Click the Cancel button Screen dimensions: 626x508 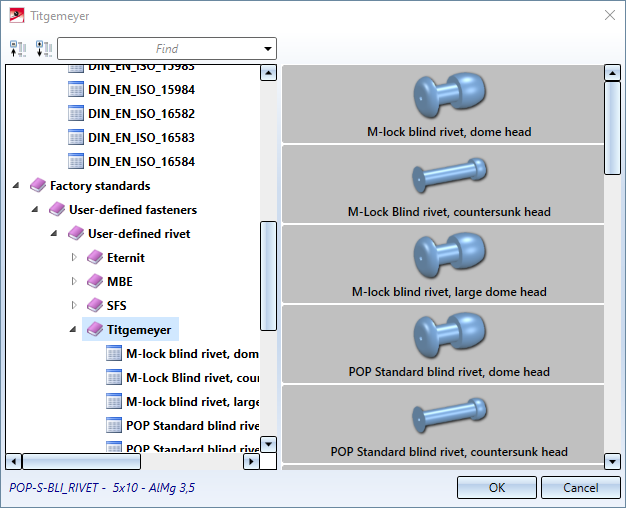point(580,488)
